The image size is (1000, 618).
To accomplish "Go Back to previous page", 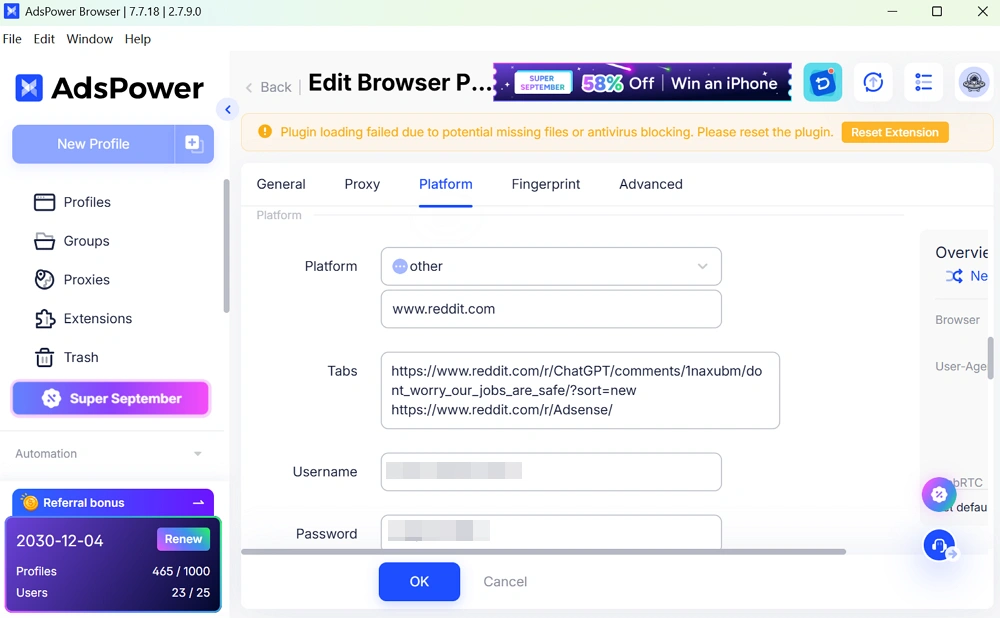I will coord(268,87).
